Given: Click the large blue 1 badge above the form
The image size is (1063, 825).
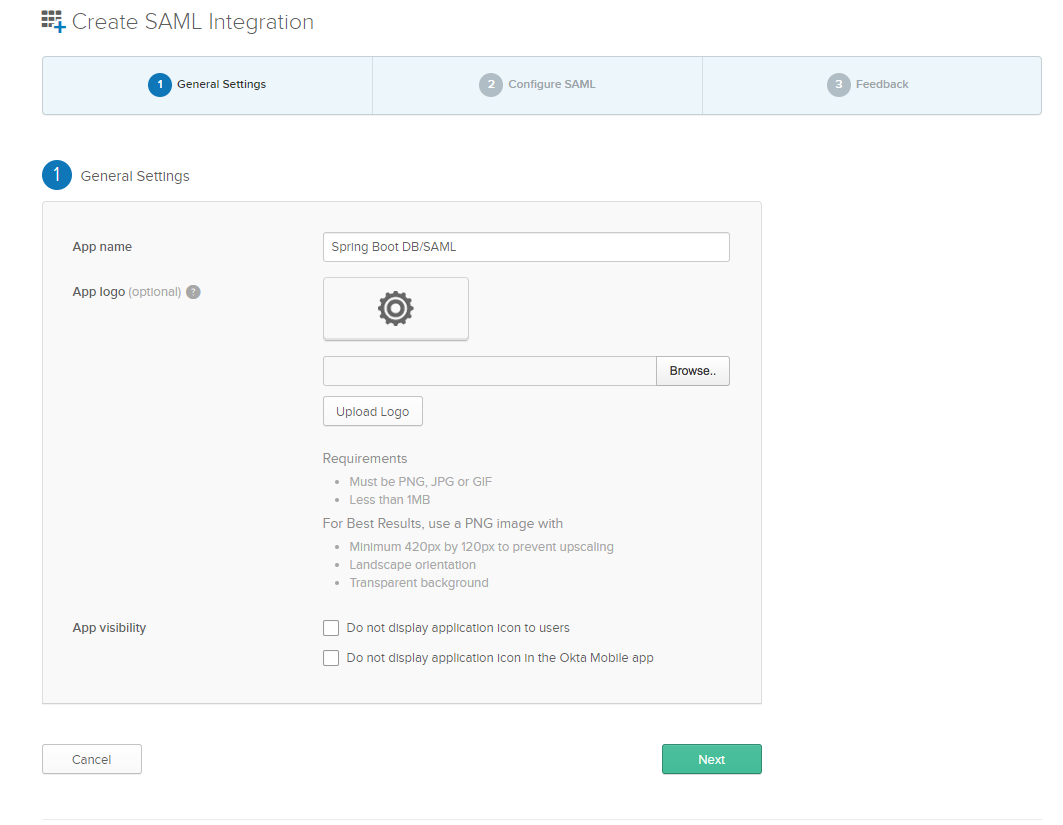Looking at the screenshot, I should (57, 175).
